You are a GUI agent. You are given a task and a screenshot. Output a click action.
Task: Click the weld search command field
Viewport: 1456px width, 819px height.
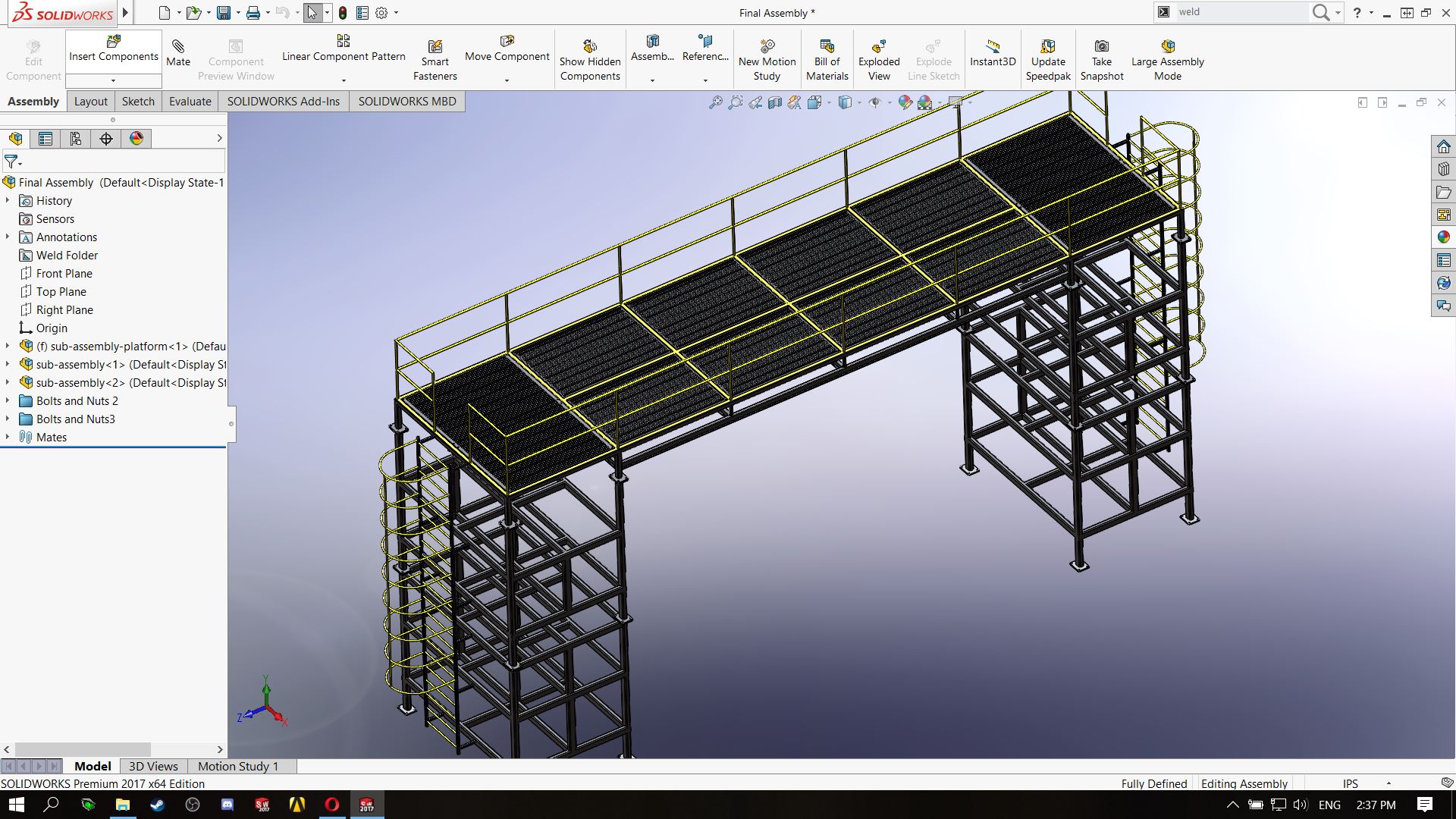(x=1239, y=12)
